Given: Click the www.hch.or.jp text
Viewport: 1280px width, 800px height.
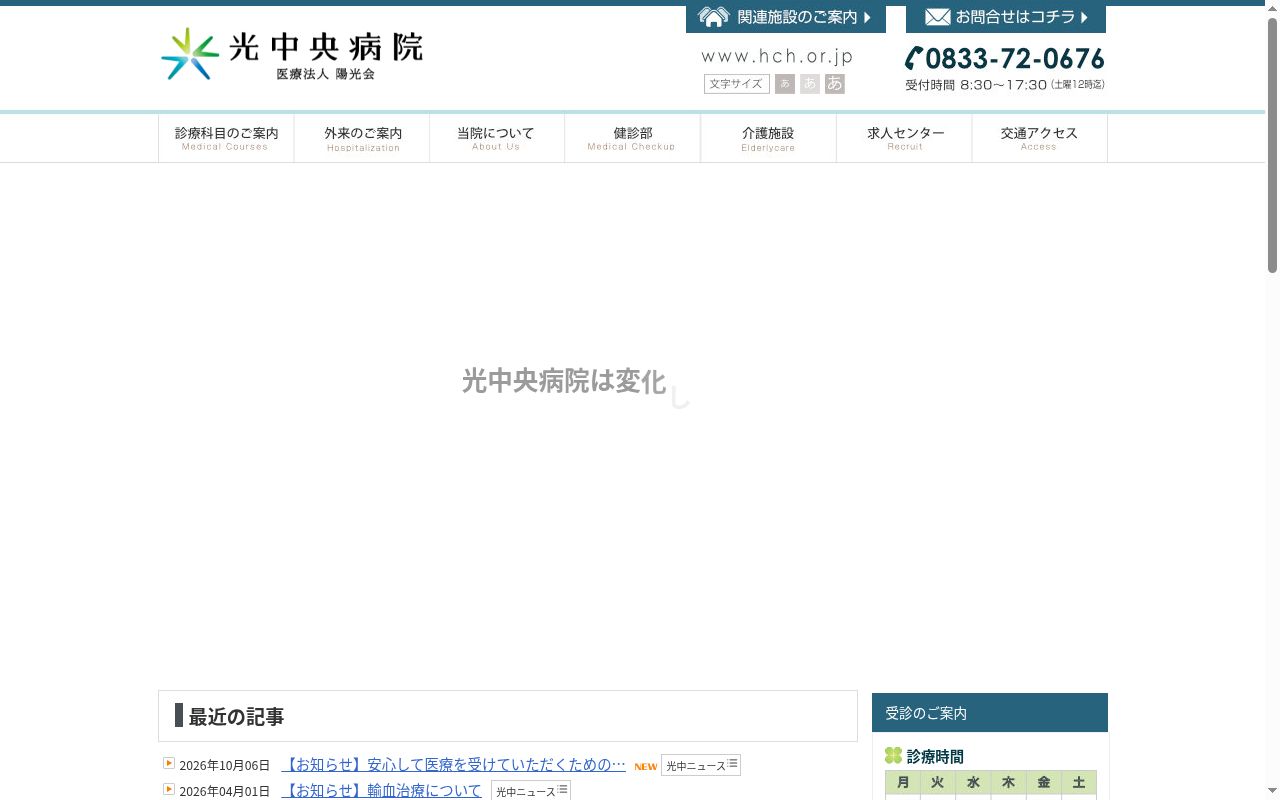Looking at the screenshot, I should 777,57.
